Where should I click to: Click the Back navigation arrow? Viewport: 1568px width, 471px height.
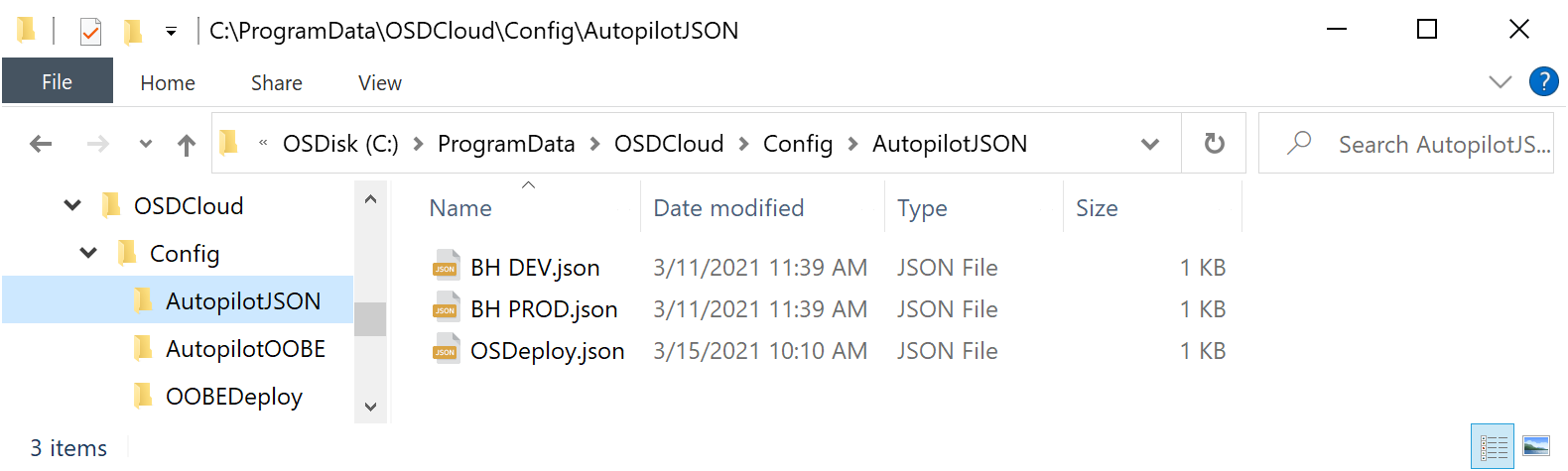click(x=41, y=145)
